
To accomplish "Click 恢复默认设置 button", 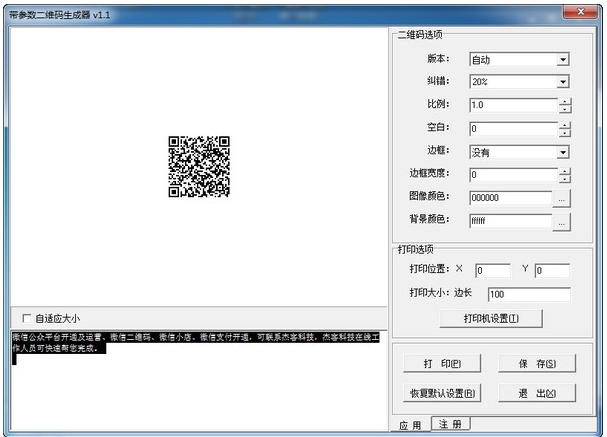I will (x=442, y=393).
